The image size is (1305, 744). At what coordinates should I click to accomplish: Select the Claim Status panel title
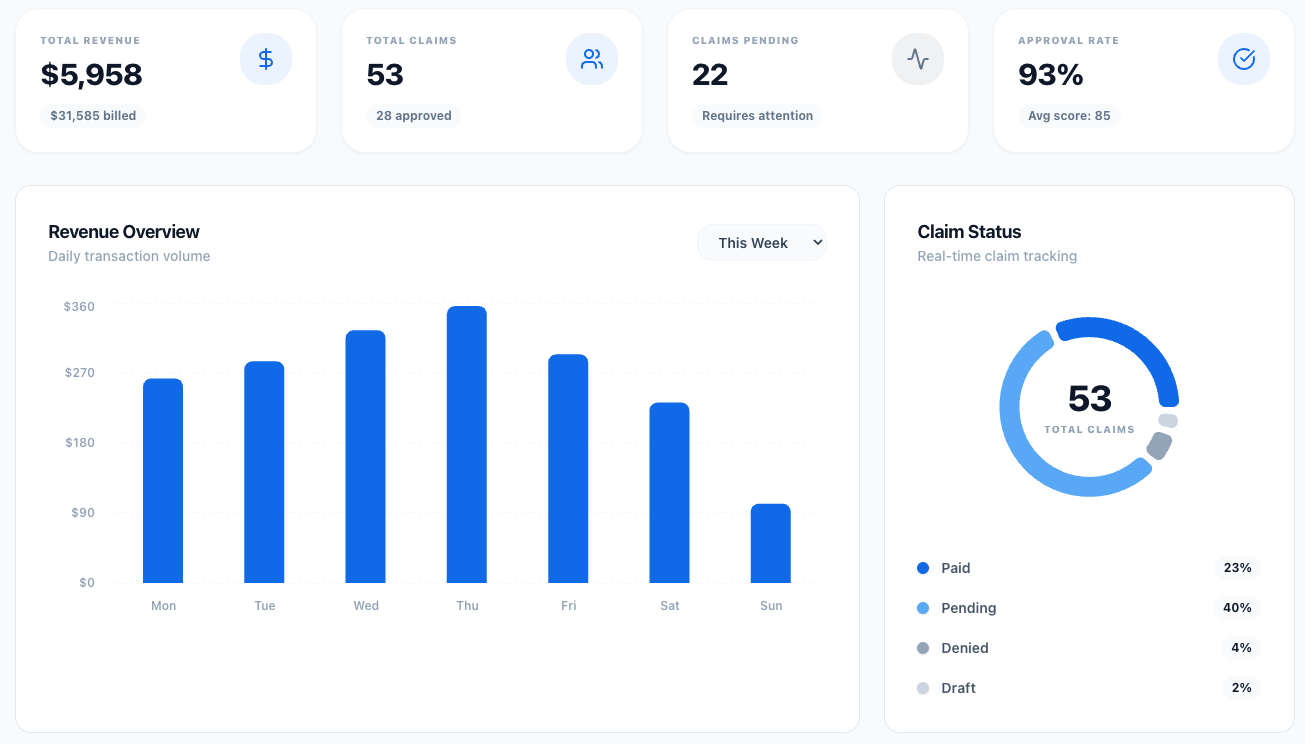(x=969, y=231)
